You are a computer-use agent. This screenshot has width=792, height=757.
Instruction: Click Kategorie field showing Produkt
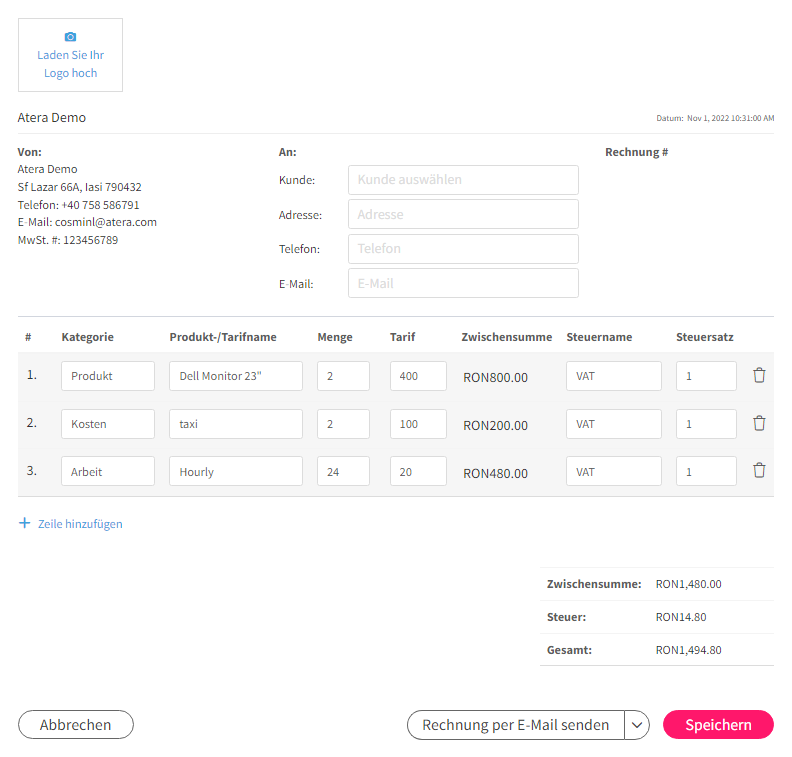pos(108,376)
